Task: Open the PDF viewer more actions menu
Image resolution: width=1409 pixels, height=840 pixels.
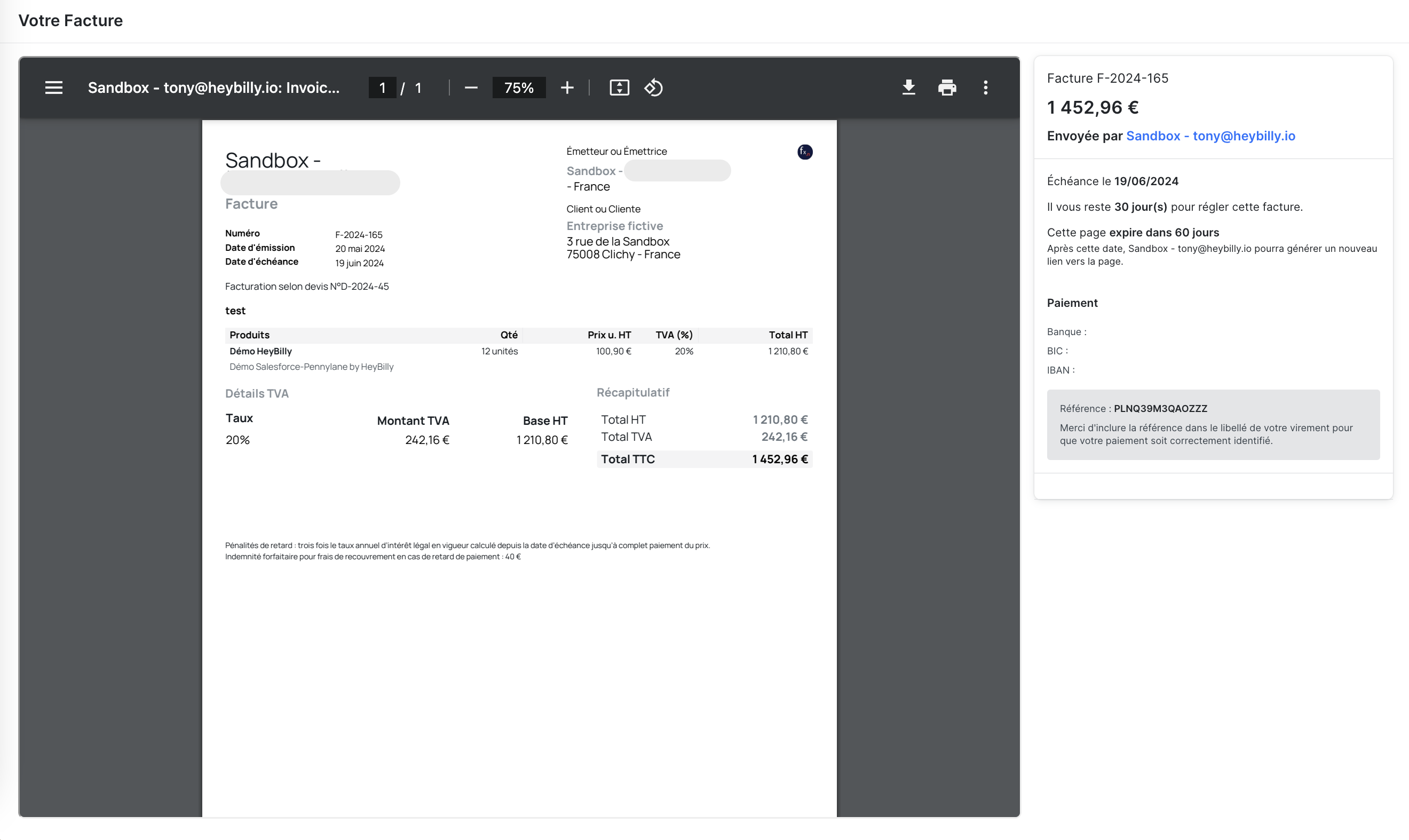Action: coord(986,88)
